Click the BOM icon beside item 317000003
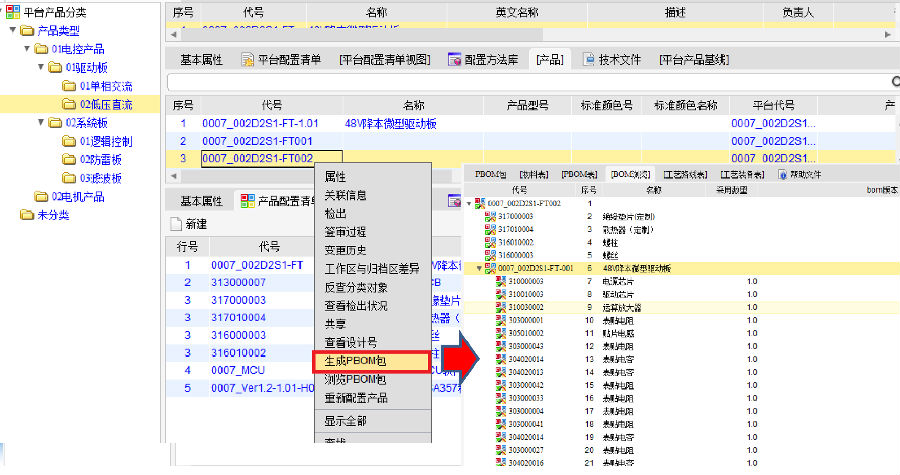The width and height of the screenshot is (900, 475). tap(490, 216)
